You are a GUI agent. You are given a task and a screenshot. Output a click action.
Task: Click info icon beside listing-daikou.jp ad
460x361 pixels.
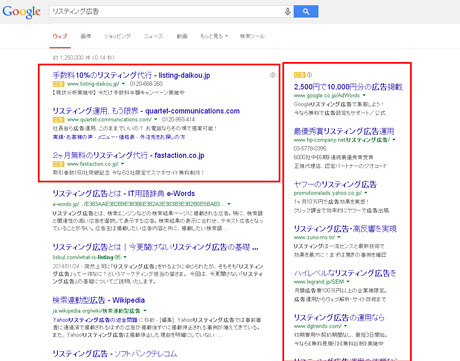pos(273,75)
